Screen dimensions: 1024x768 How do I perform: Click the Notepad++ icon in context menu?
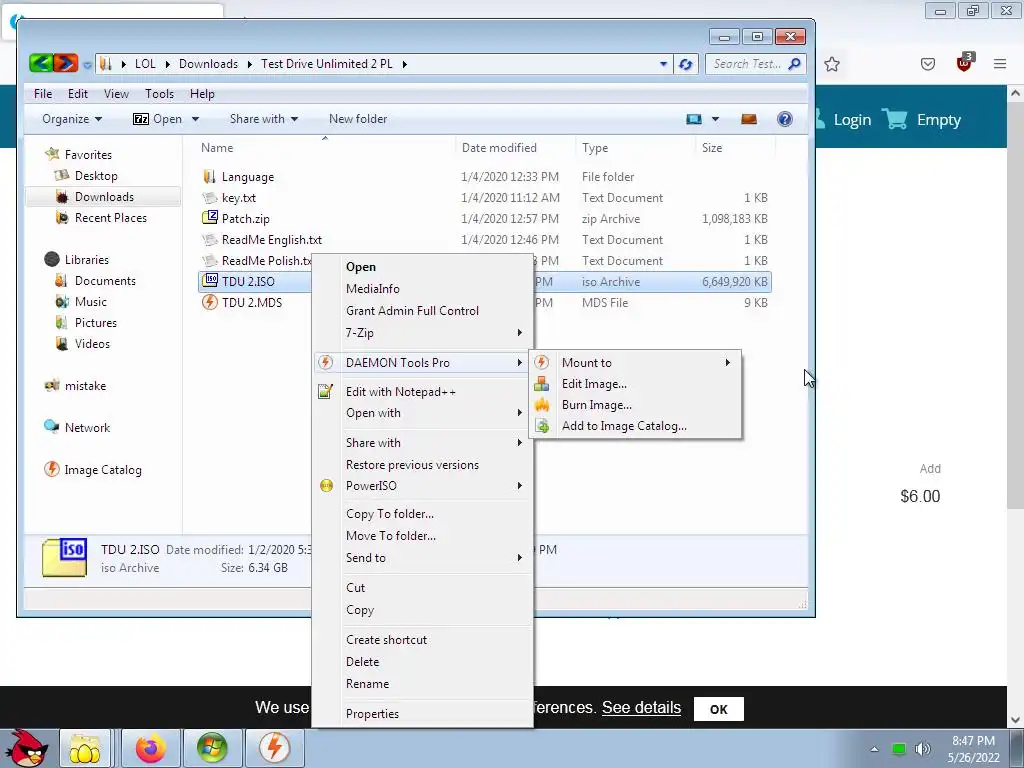click(x=325, y=392)
